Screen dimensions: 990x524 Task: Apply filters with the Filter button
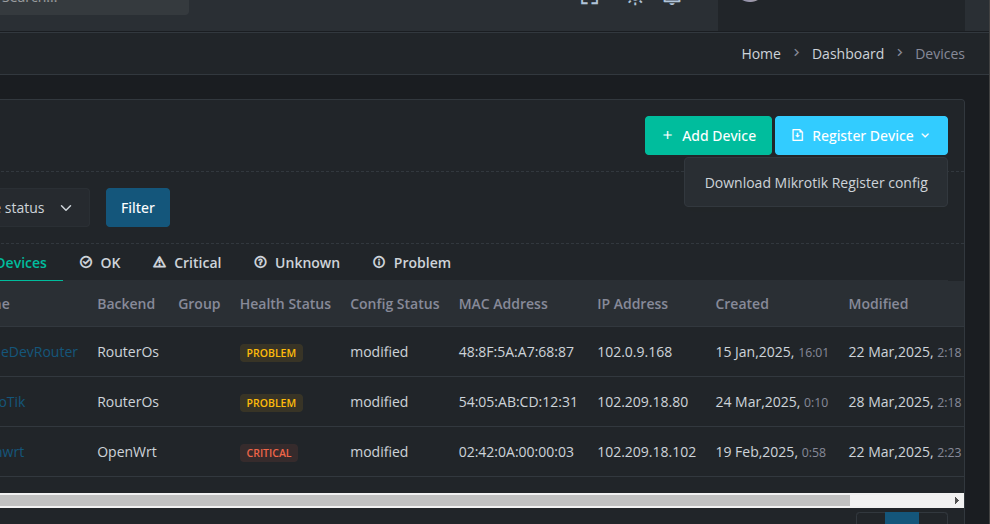(x=138, y=208)
